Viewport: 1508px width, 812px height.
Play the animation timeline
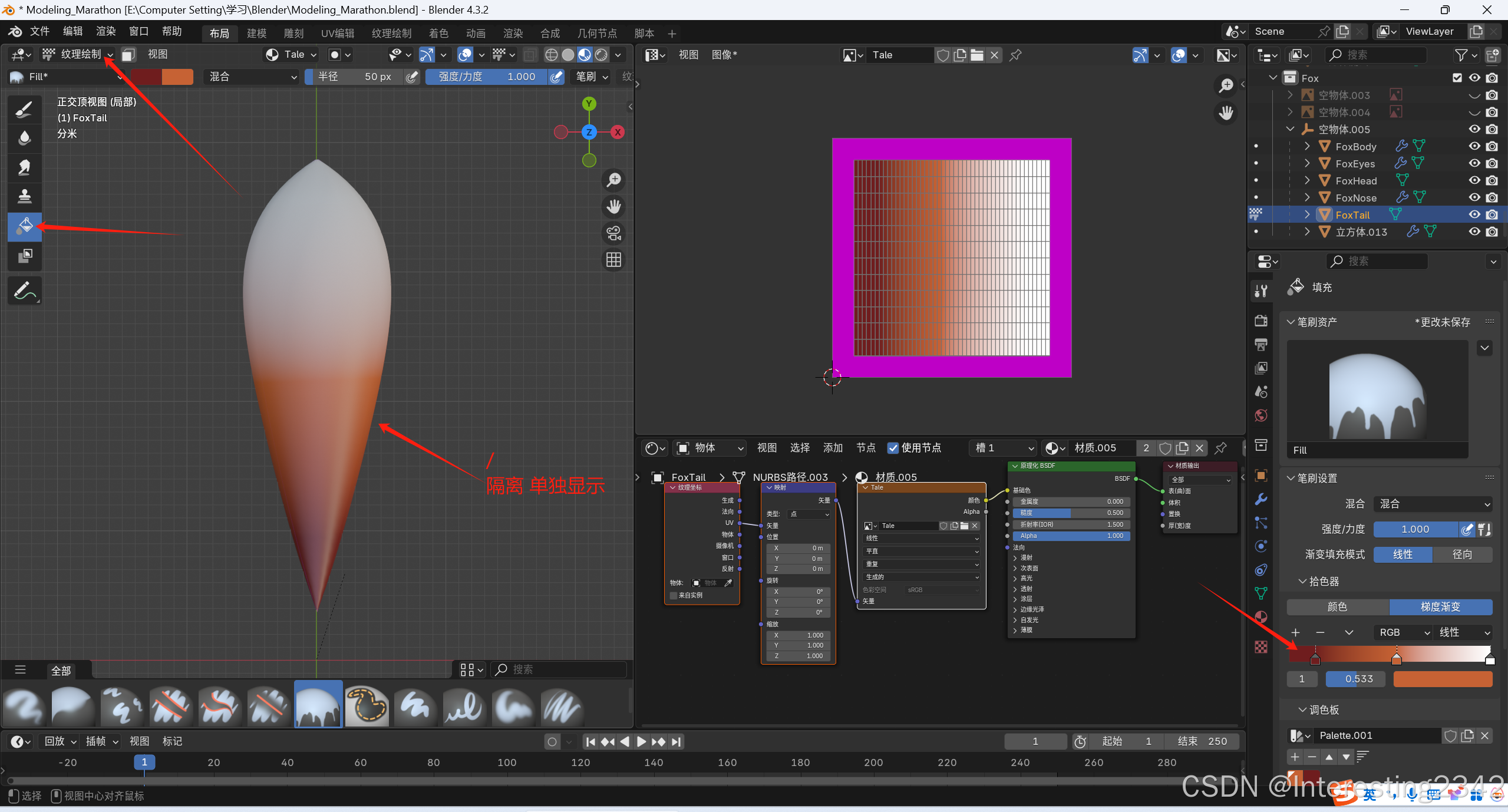point(642,741)
